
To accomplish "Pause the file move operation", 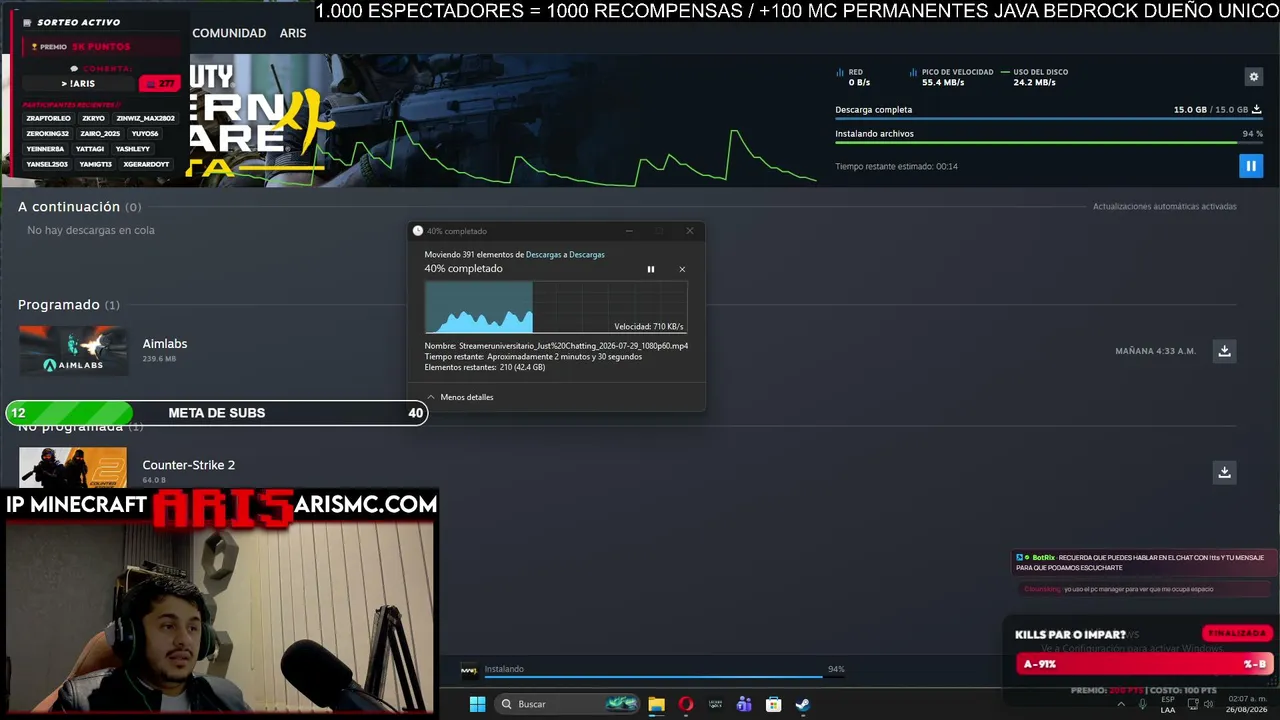I will tap(651, 269).
